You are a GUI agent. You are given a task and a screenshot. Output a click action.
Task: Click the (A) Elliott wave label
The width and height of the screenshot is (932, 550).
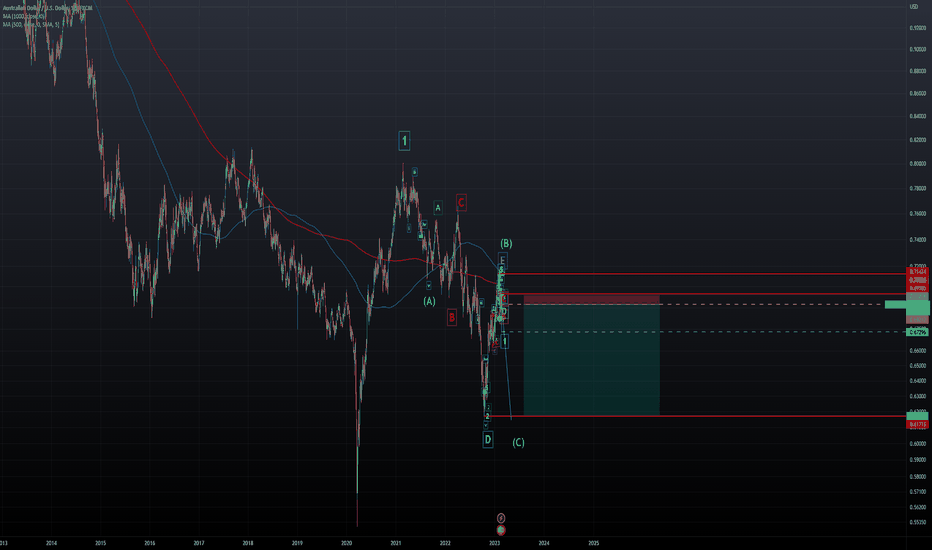(429, 301)
